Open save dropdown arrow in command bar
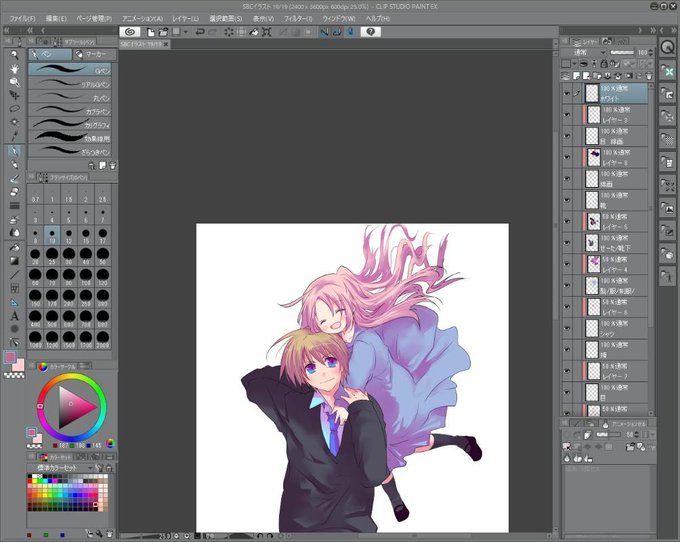 [186, 32]
